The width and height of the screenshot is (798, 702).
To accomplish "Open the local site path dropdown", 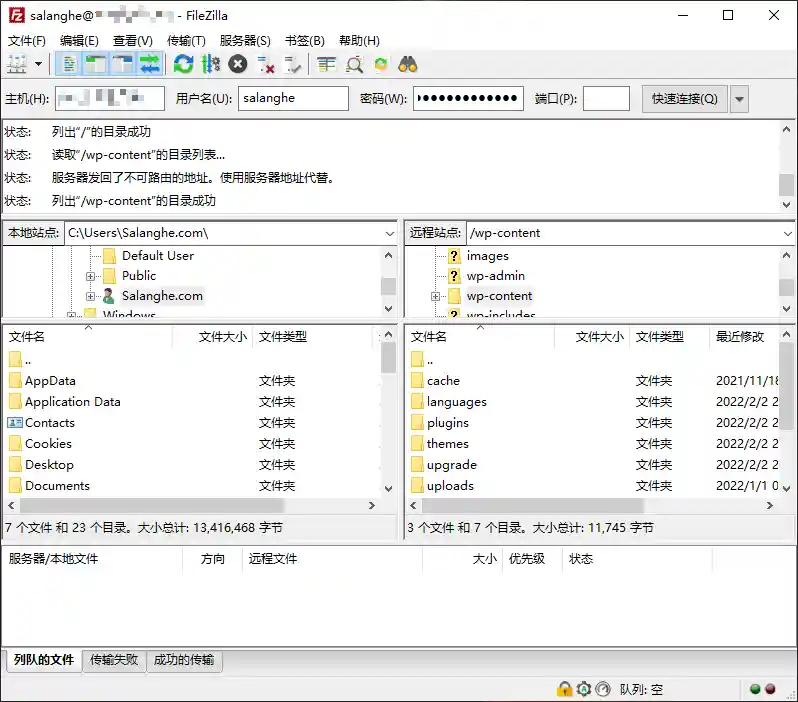I will [390, 233].
